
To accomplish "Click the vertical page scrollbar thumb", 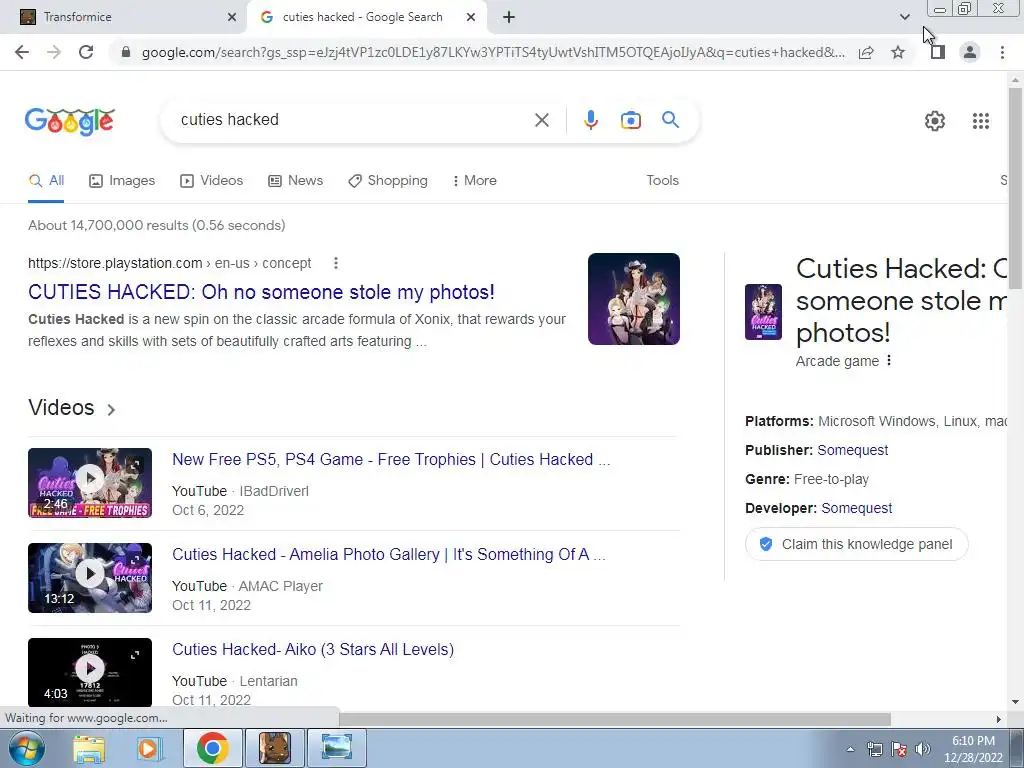I will pyautogui.click(x=1015, y=187).
